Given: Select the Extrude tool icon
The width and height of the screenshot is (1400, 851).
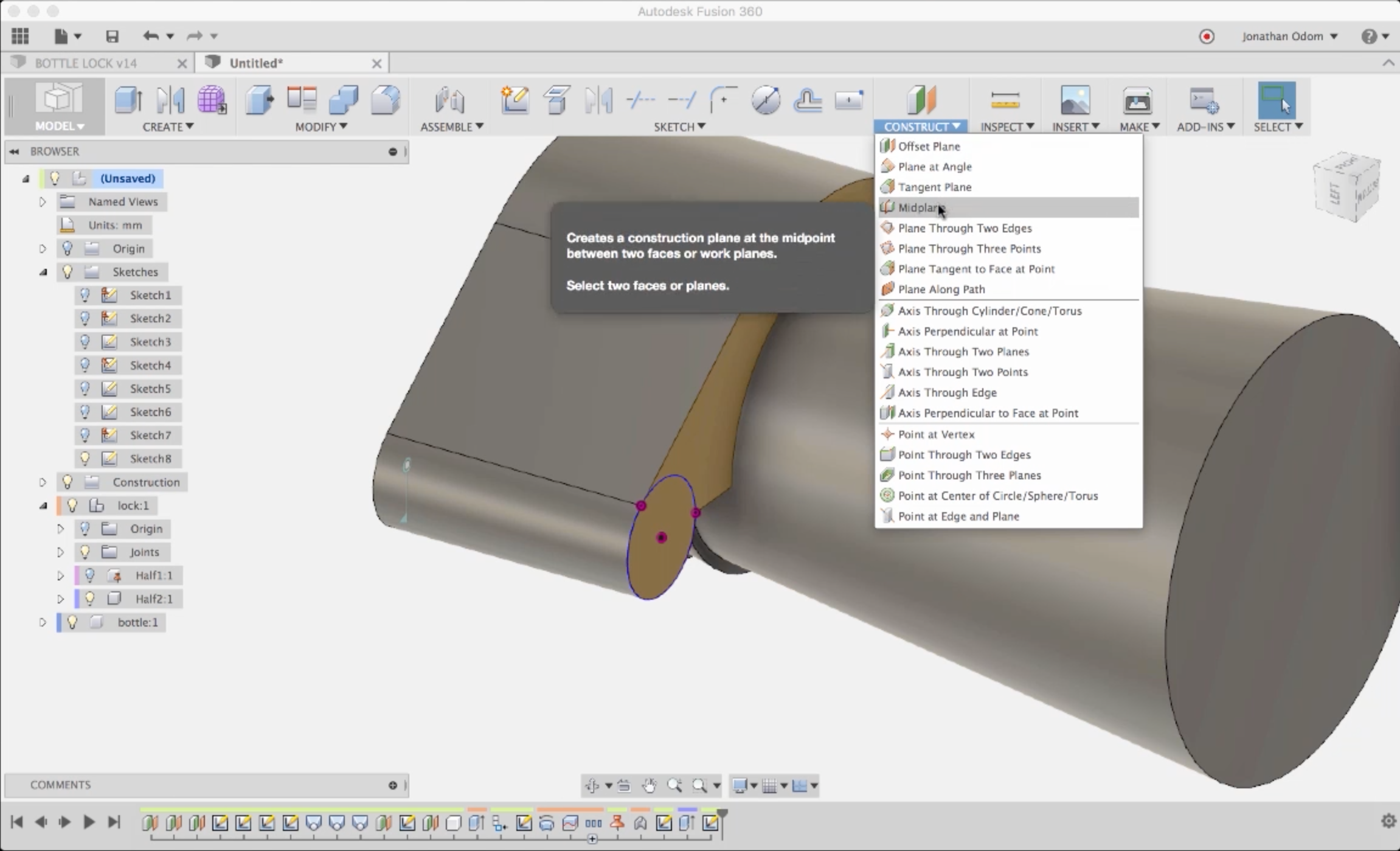Looking at the screenshot, I should [x=128, y=100].
